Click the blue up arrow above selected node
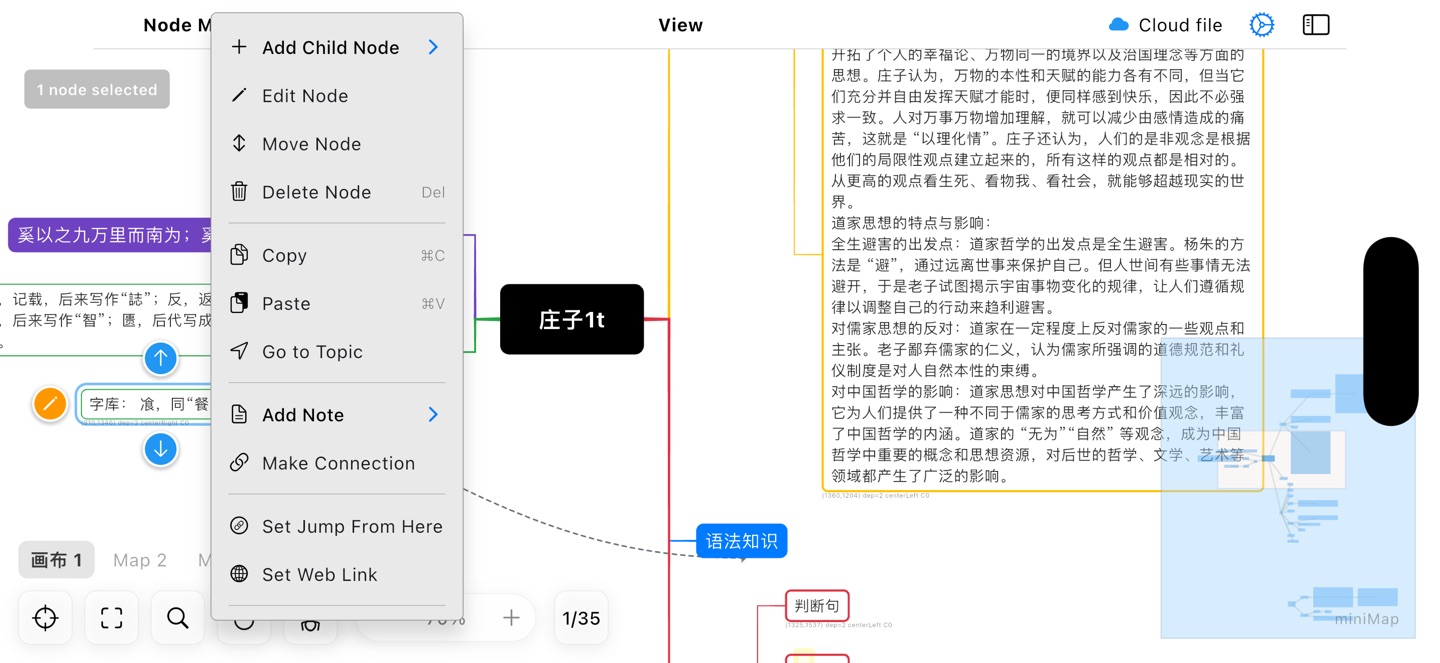The width and height of the screenshot is (1440, 663). (160, 358)
